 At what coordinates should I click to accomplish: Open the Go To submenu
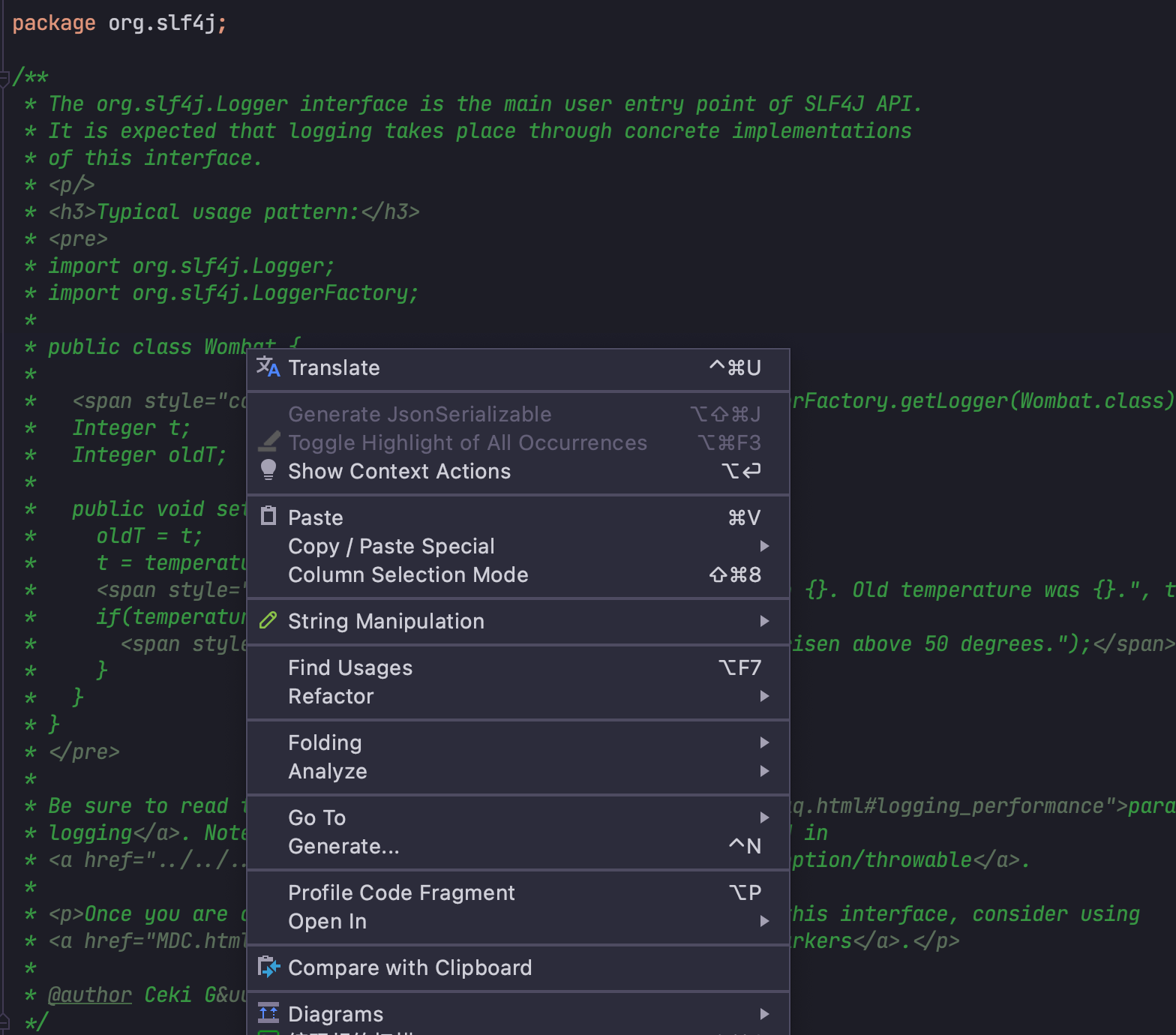tap(518, 817)
